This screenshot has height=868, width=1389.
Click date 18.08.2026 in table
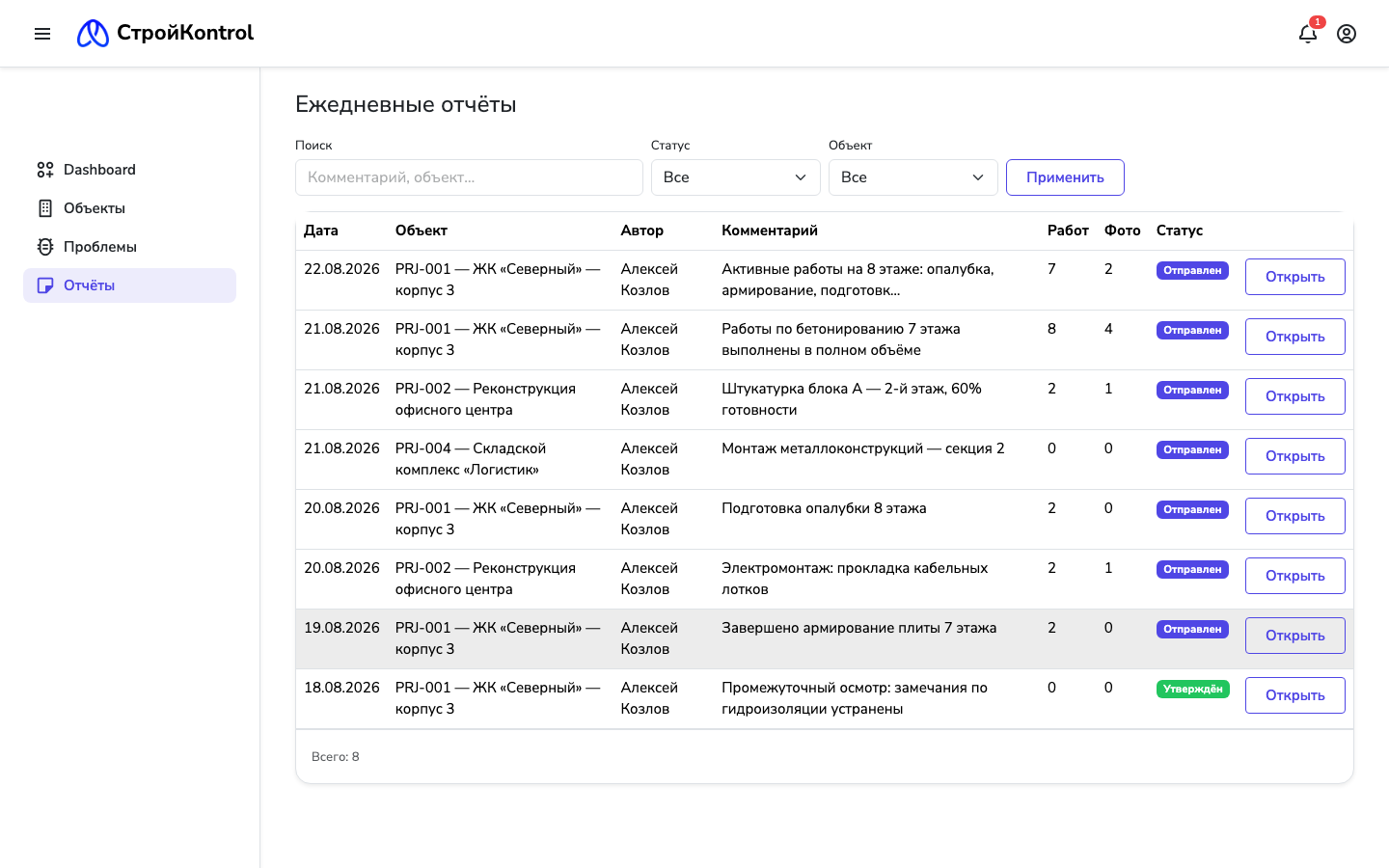point(341,688)
